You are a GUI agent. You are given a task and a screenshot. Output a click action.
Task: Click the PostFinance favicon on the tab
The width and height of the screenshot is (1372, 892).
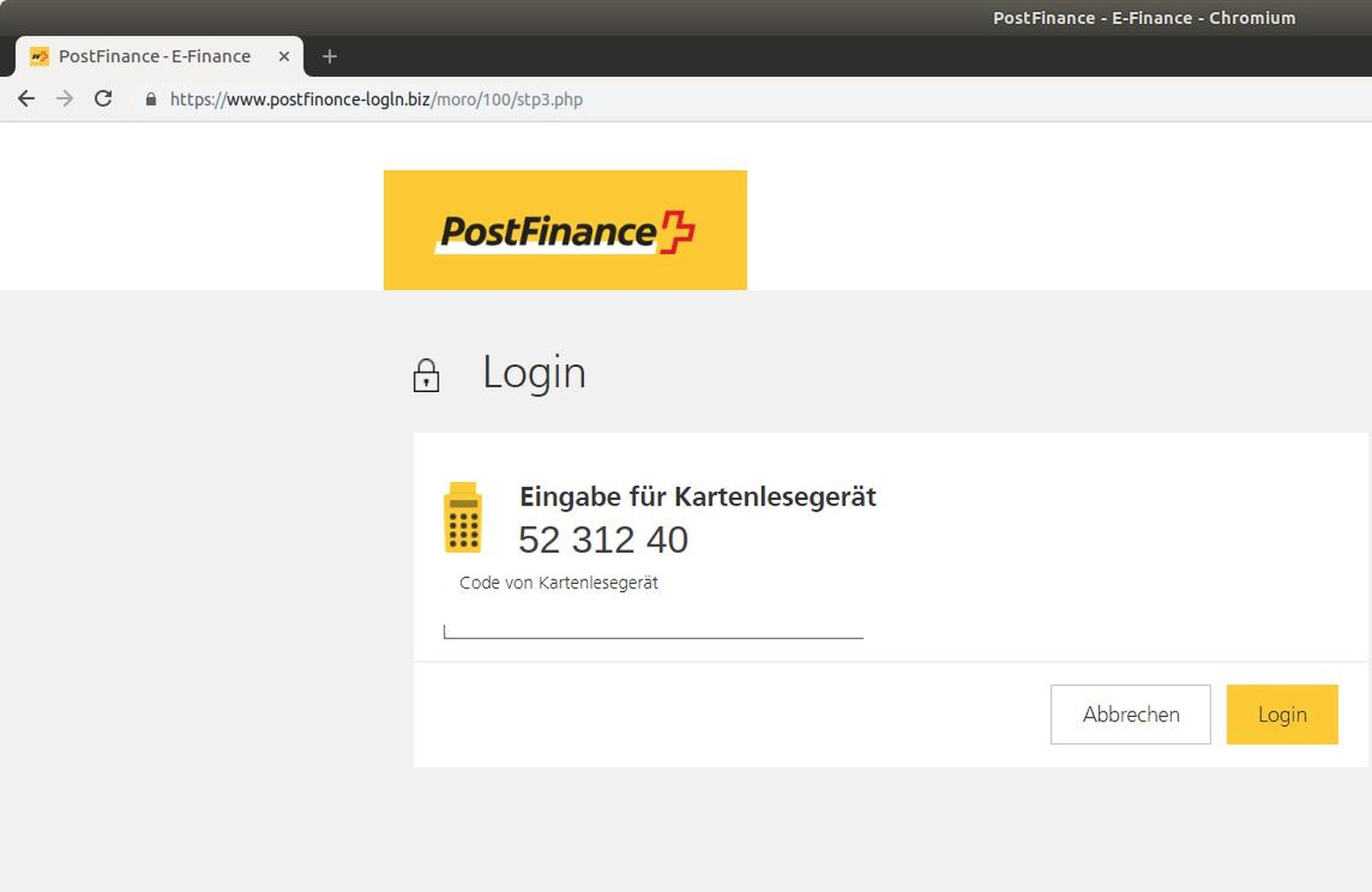39,56
